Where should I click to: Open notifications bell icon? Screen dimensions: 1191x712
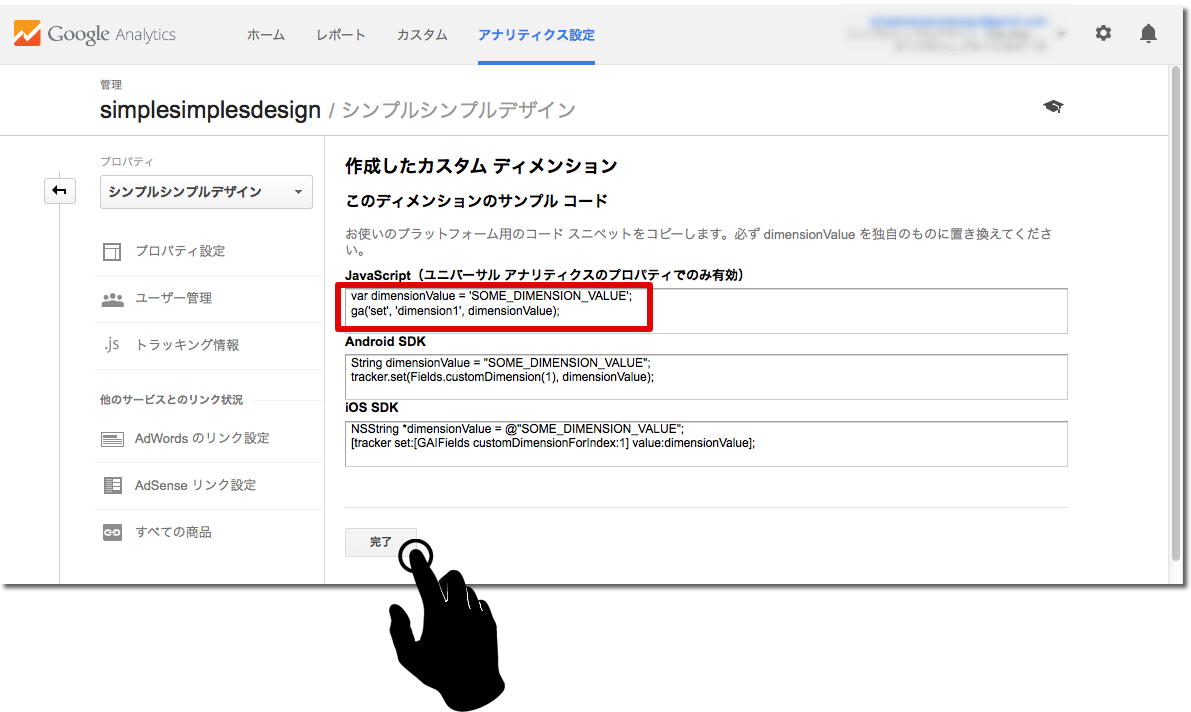click(1148, 33)
